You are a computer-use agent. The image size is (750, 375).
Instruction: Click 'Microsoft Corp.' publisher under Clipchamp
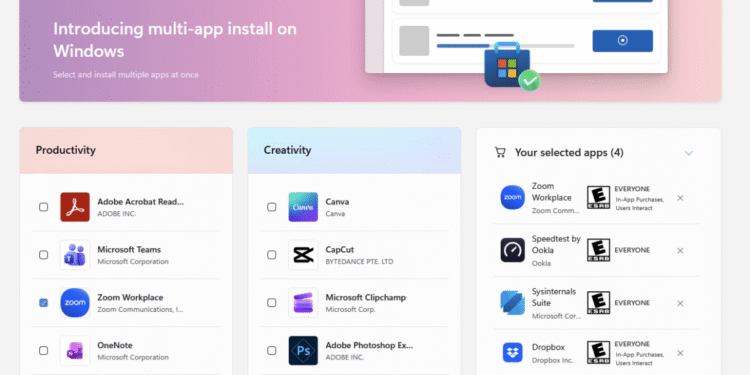pos(351,309)
